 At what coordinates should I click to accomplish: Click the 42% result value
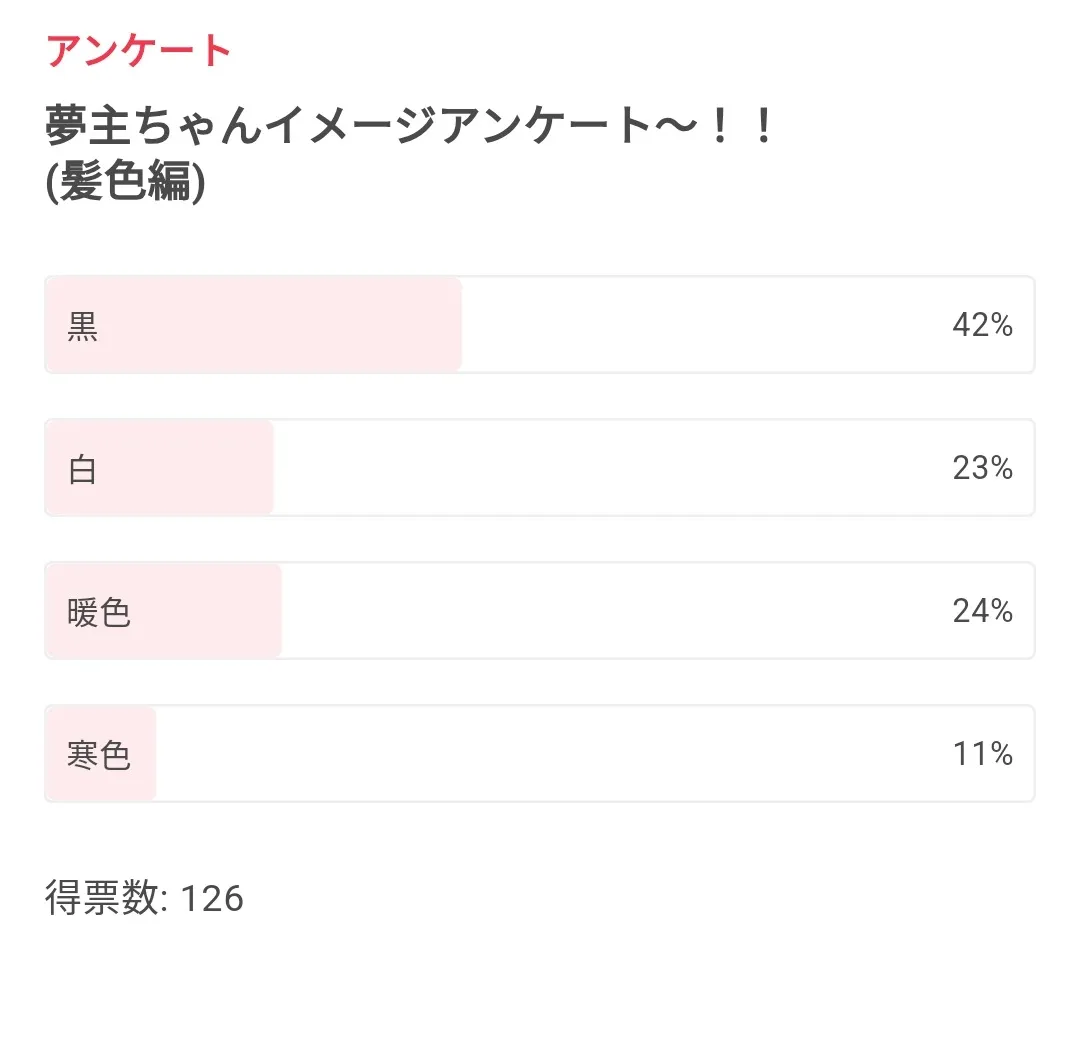coord(982,325)
